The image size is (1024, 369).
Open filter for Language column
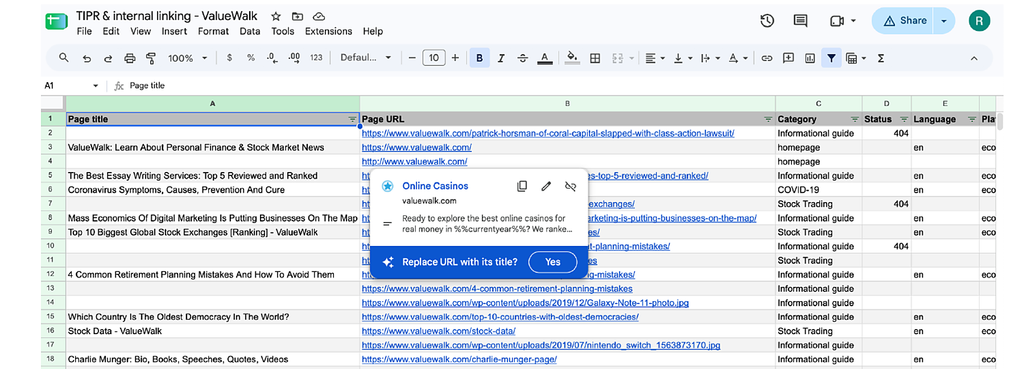972,120
